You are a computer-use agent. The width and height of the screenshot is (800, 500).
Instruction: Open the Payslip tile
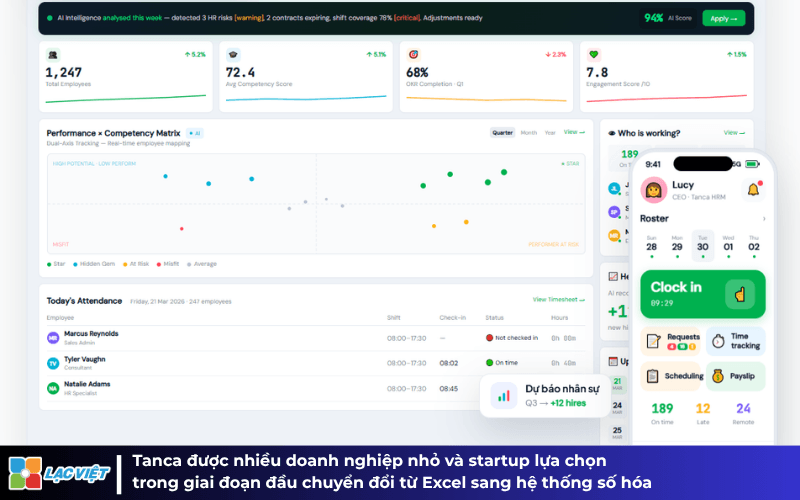pyautogui.click(x=735, y=377)
